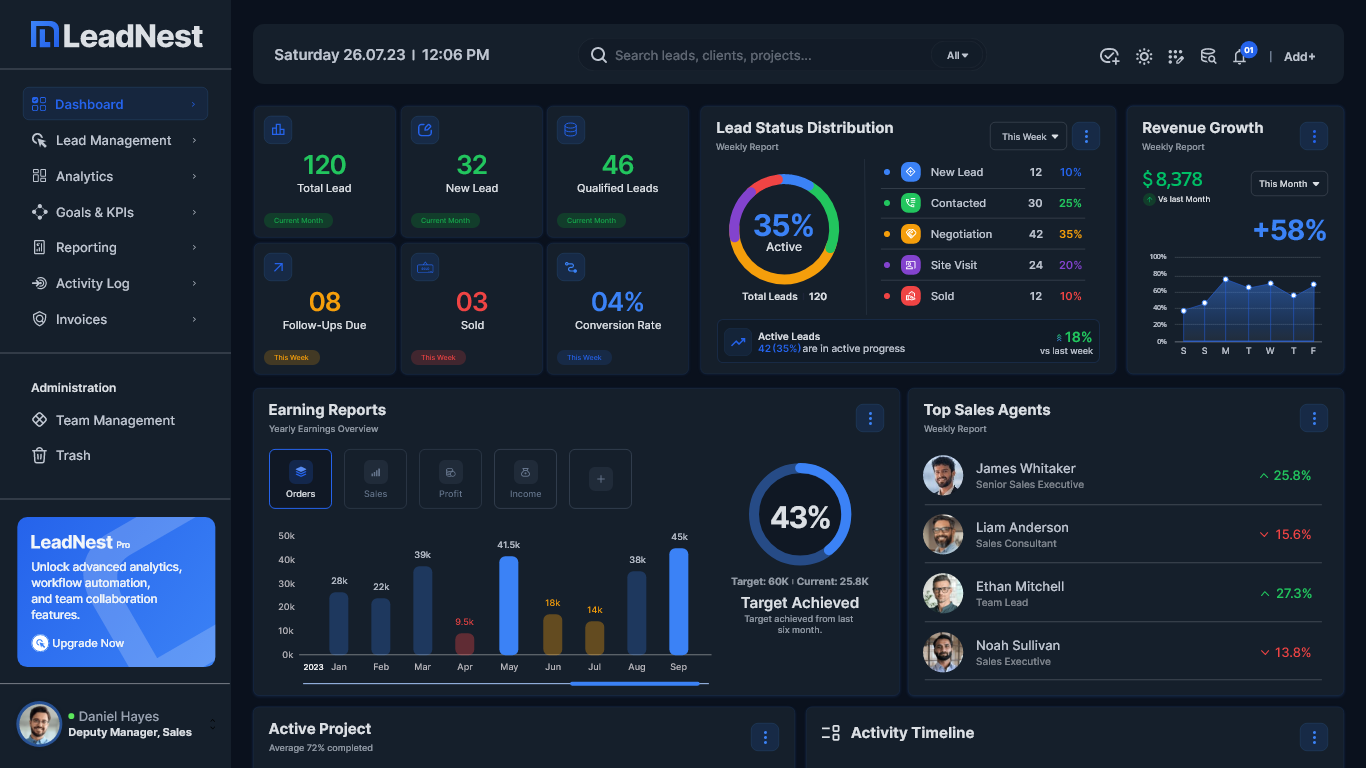Click the database search icon in header
Screen dimensions: 1366x768
[1208, 56]
